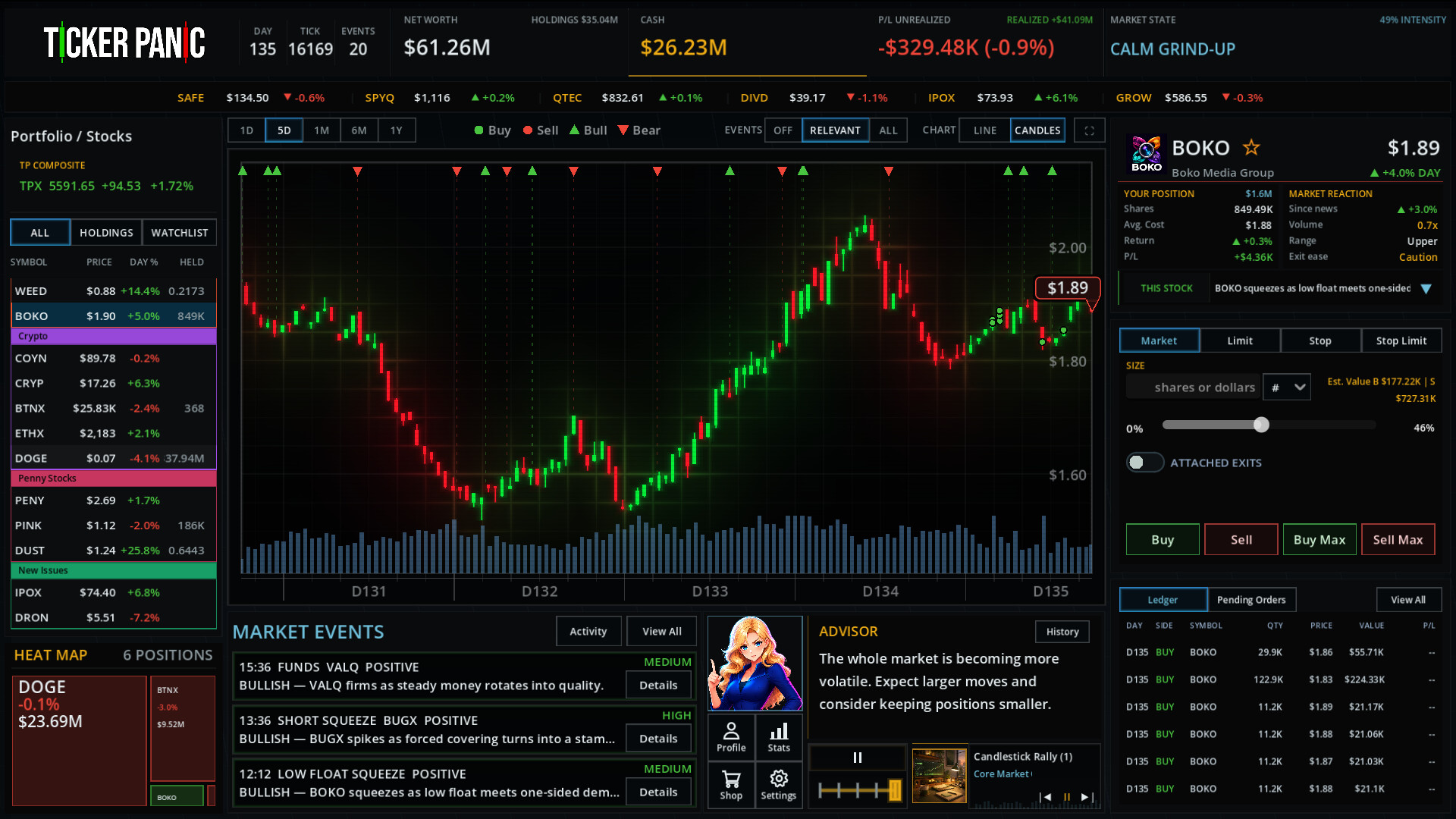Click the order size slider handle
The image size is (1456, 819).
(x=1261, y=425)
